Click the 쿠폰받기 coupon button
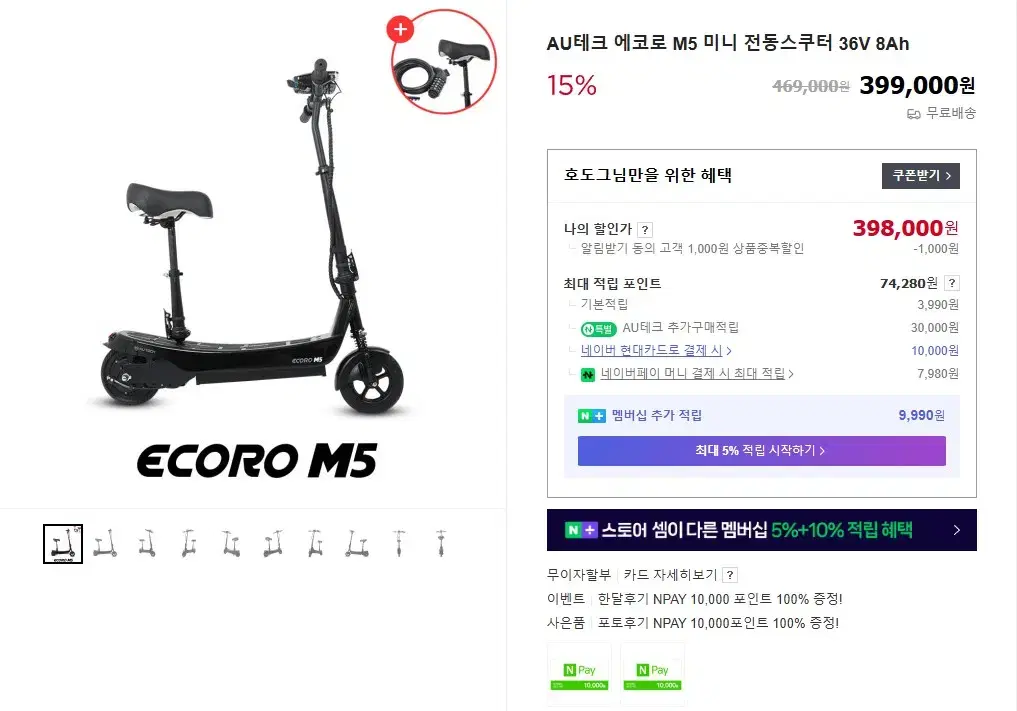The width and height of the screenshot is (1017, 711). (920, 176)
